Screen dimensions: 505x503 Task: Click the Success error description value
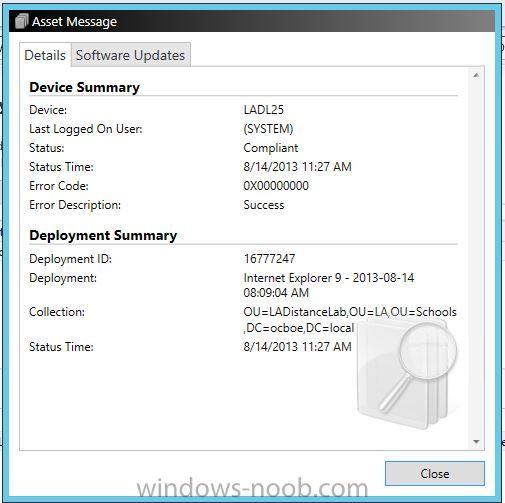[264, 205]
